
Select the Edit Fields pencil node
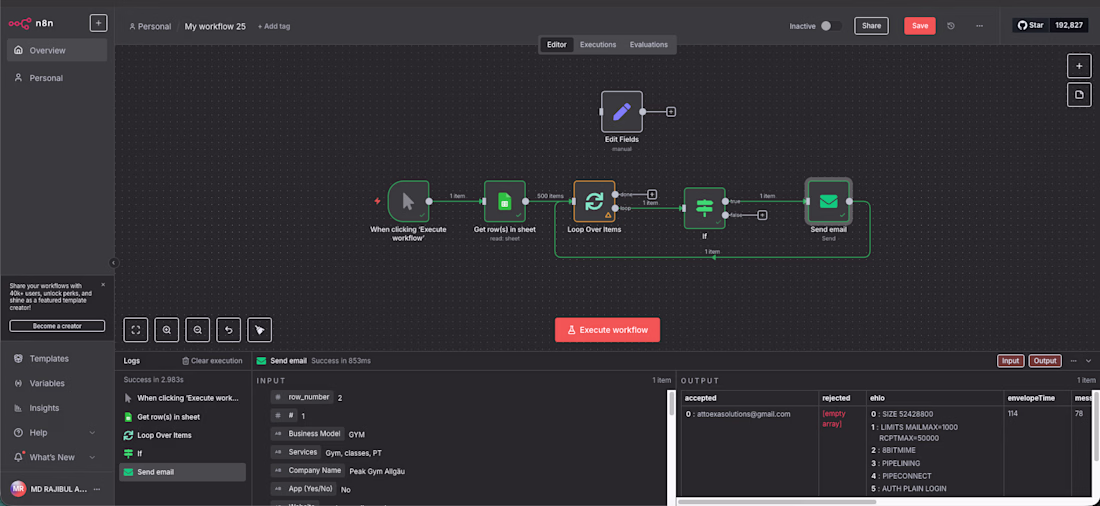click(622, 112)
